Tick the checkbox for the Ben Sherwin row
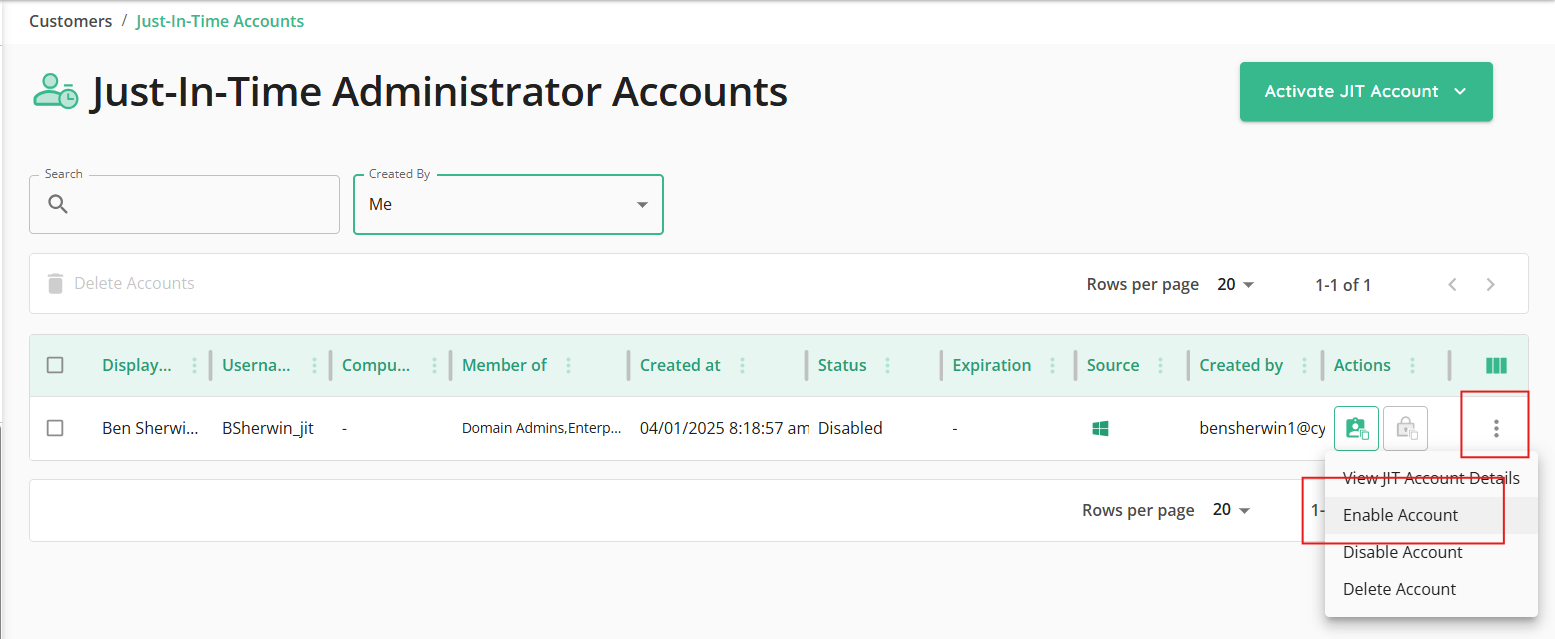The image size is (1555, 639). (x=55, y=428)
